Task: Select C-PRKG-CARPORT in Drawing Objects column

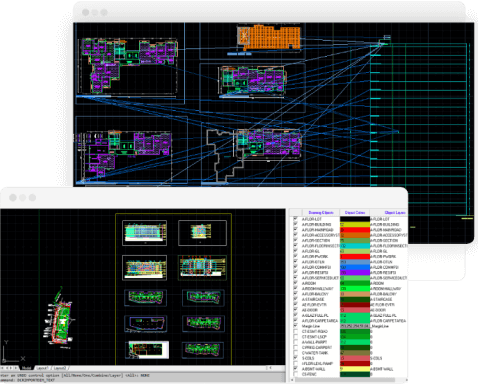Action: (x=317, y=347)
